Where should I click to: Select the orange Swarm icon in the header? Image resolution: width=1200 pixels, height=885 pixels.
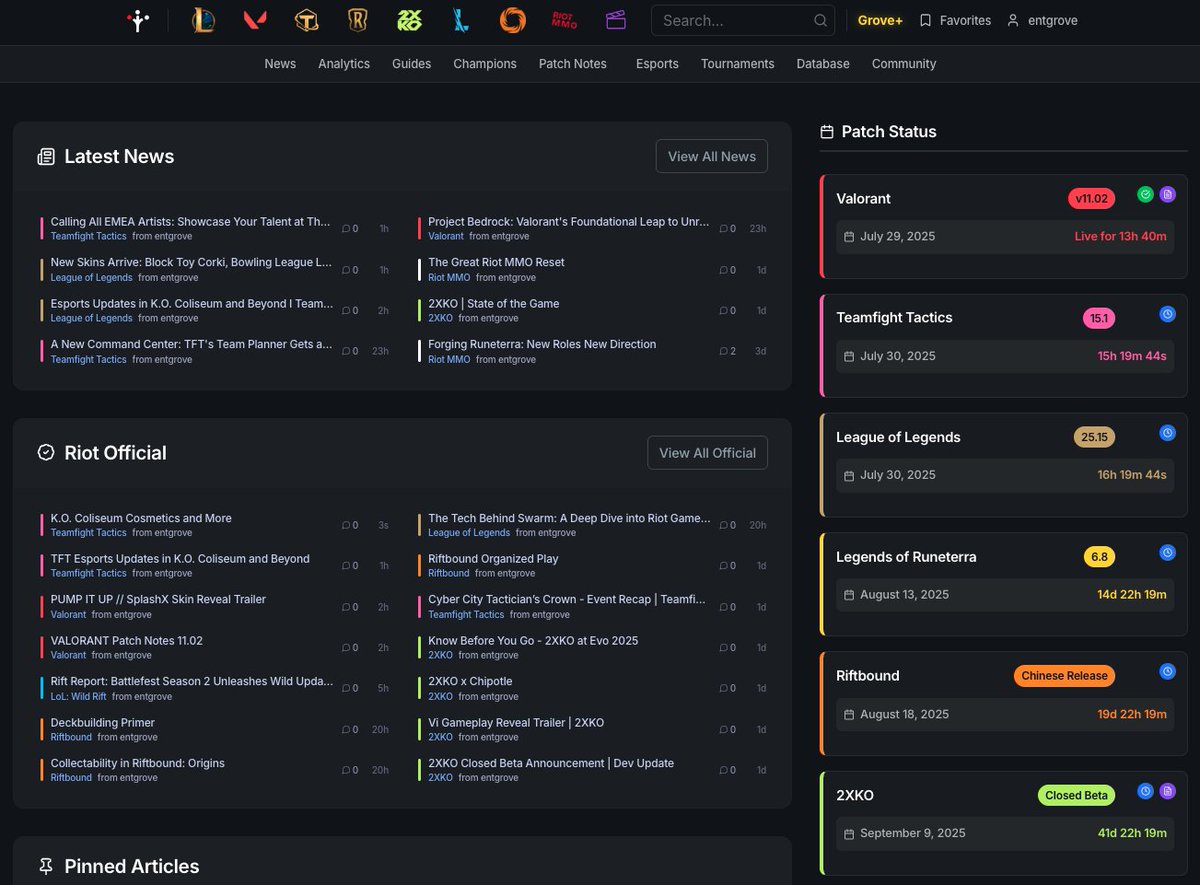point(512,20)
